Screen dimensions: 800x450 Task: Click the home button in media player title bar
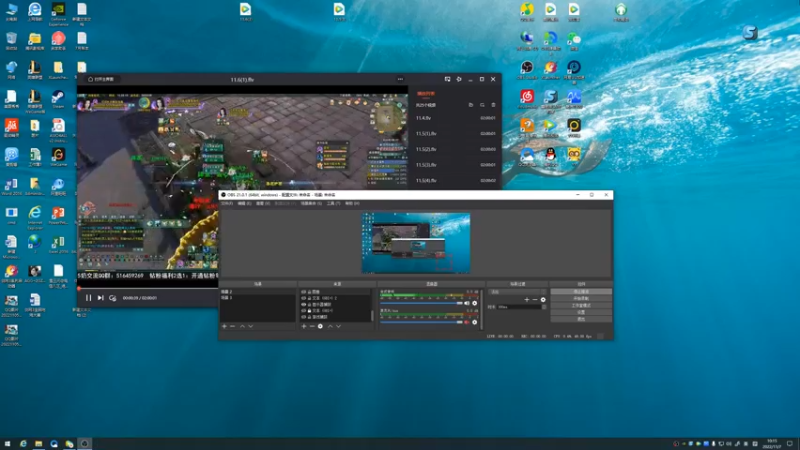101,79
